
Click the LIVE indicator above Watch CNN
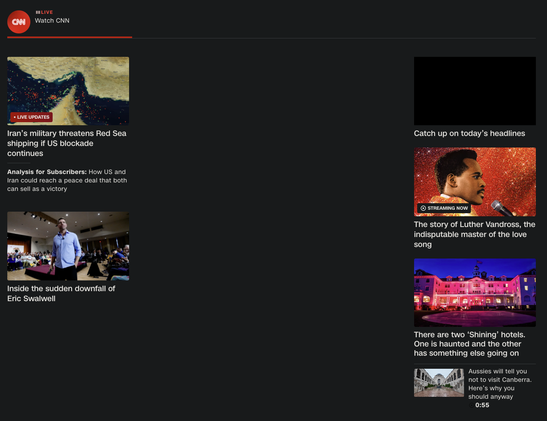click(44, 12)
